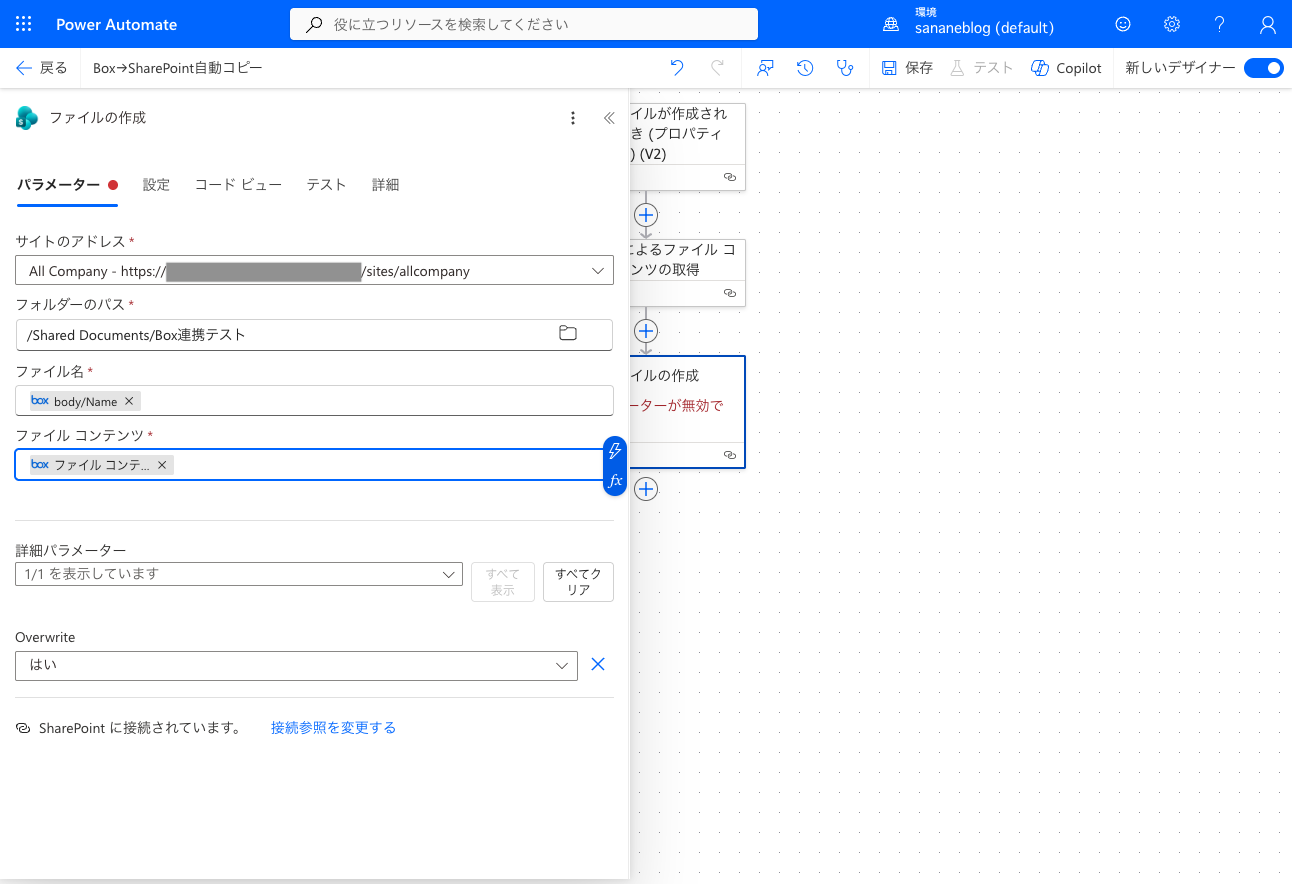Screen dimensions: 1292x884
Task: Select the ファイル コンテンツの取得 card
Action: [688, 272]
